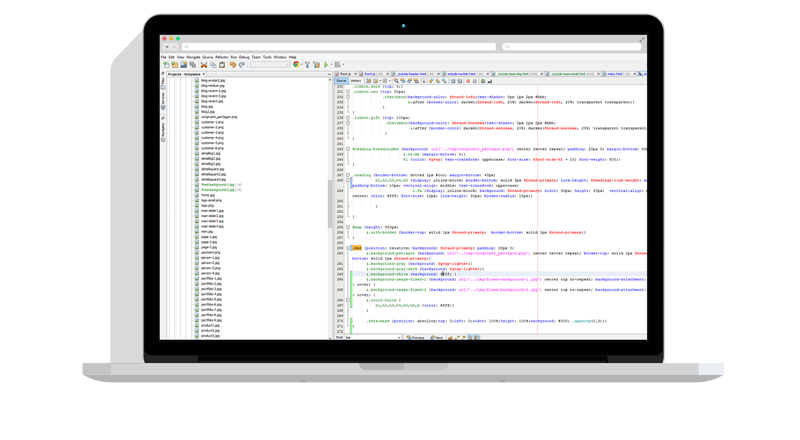Click the browser back navigation button

click(x=166, y=46)
